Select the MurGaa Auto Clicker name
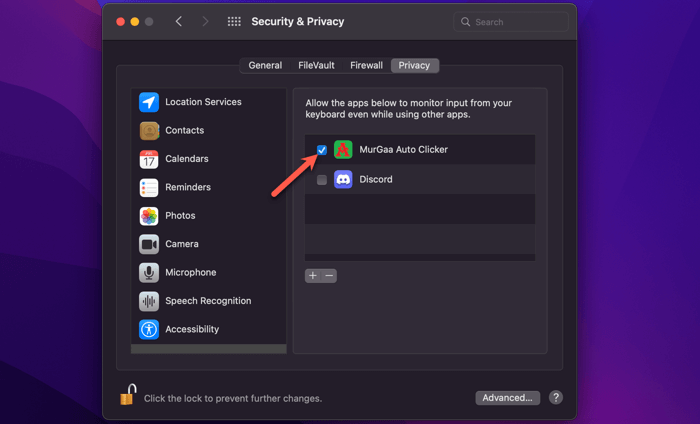 click(x=403, y=150)
